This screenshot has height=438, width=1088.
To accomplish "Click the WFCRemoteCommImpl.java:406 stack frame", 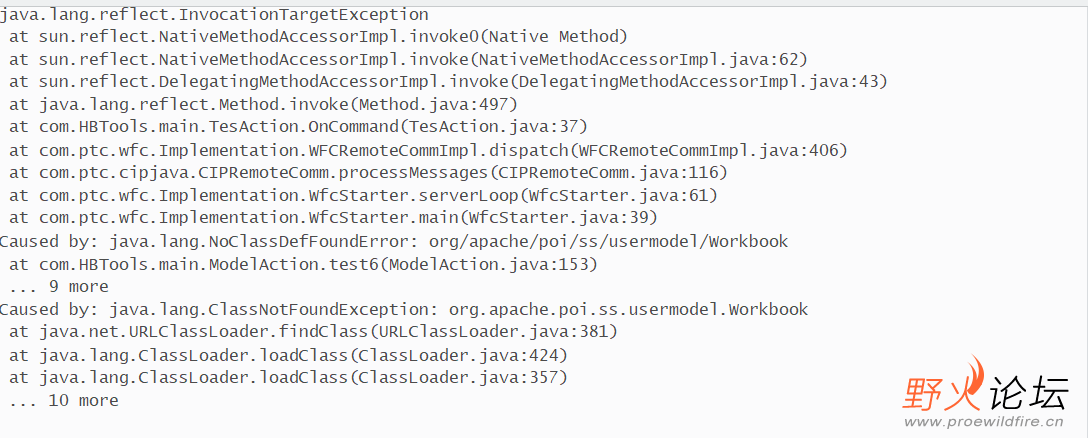I will 428,150.
